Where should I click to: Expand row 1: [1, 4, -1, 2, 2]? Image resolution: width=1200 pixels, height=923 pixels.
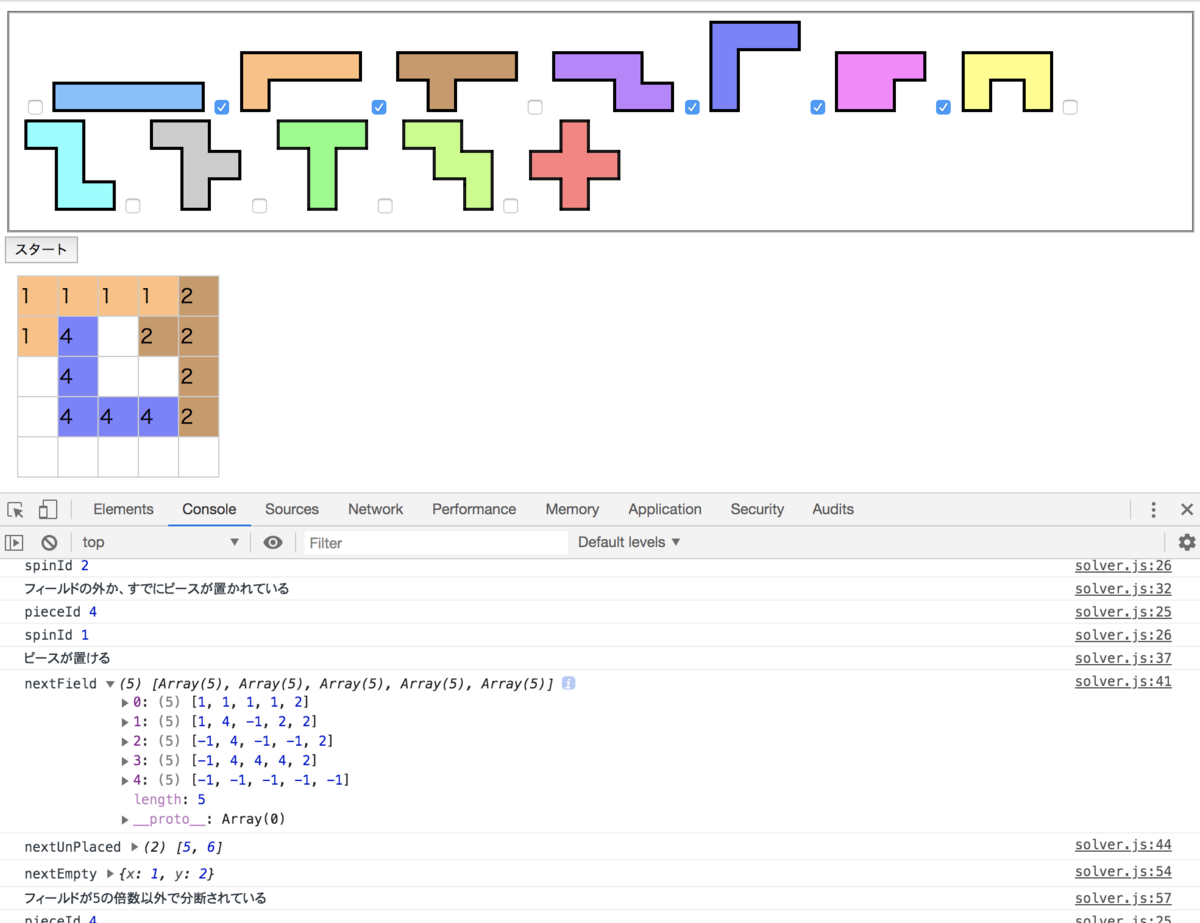[125, 721]
